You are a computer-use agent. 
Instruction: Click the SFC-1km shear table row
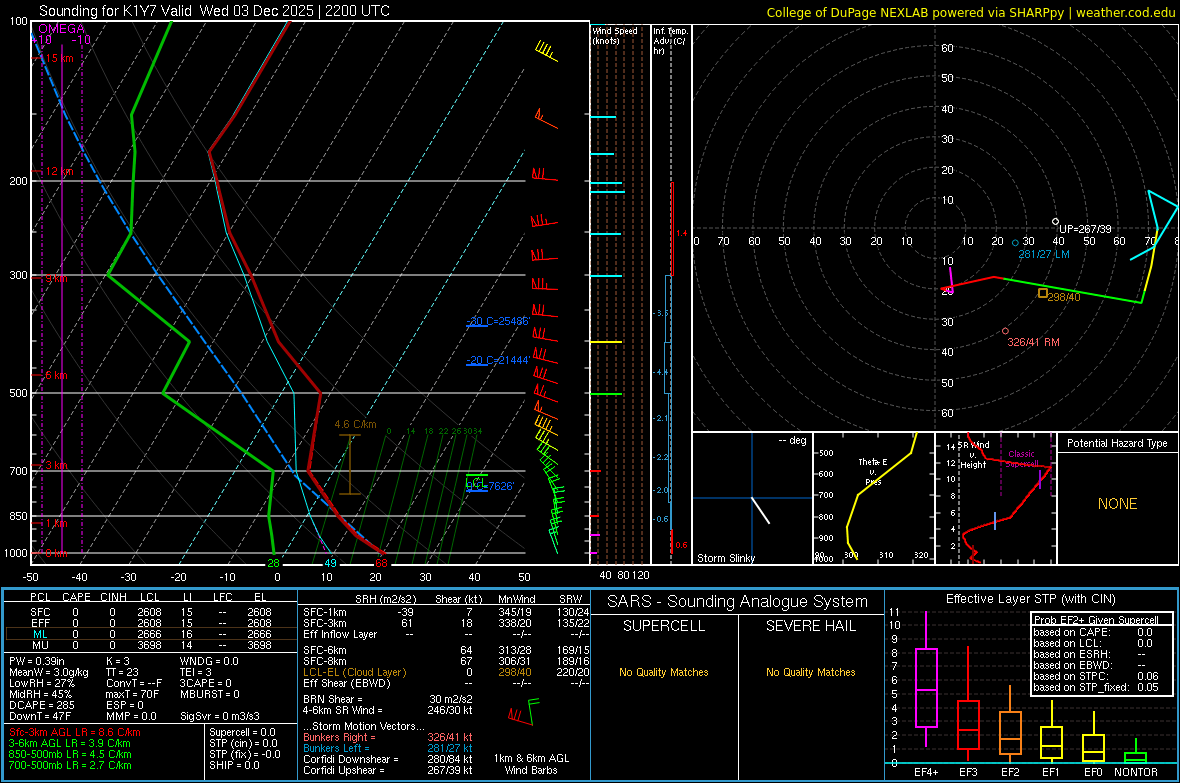446,612
